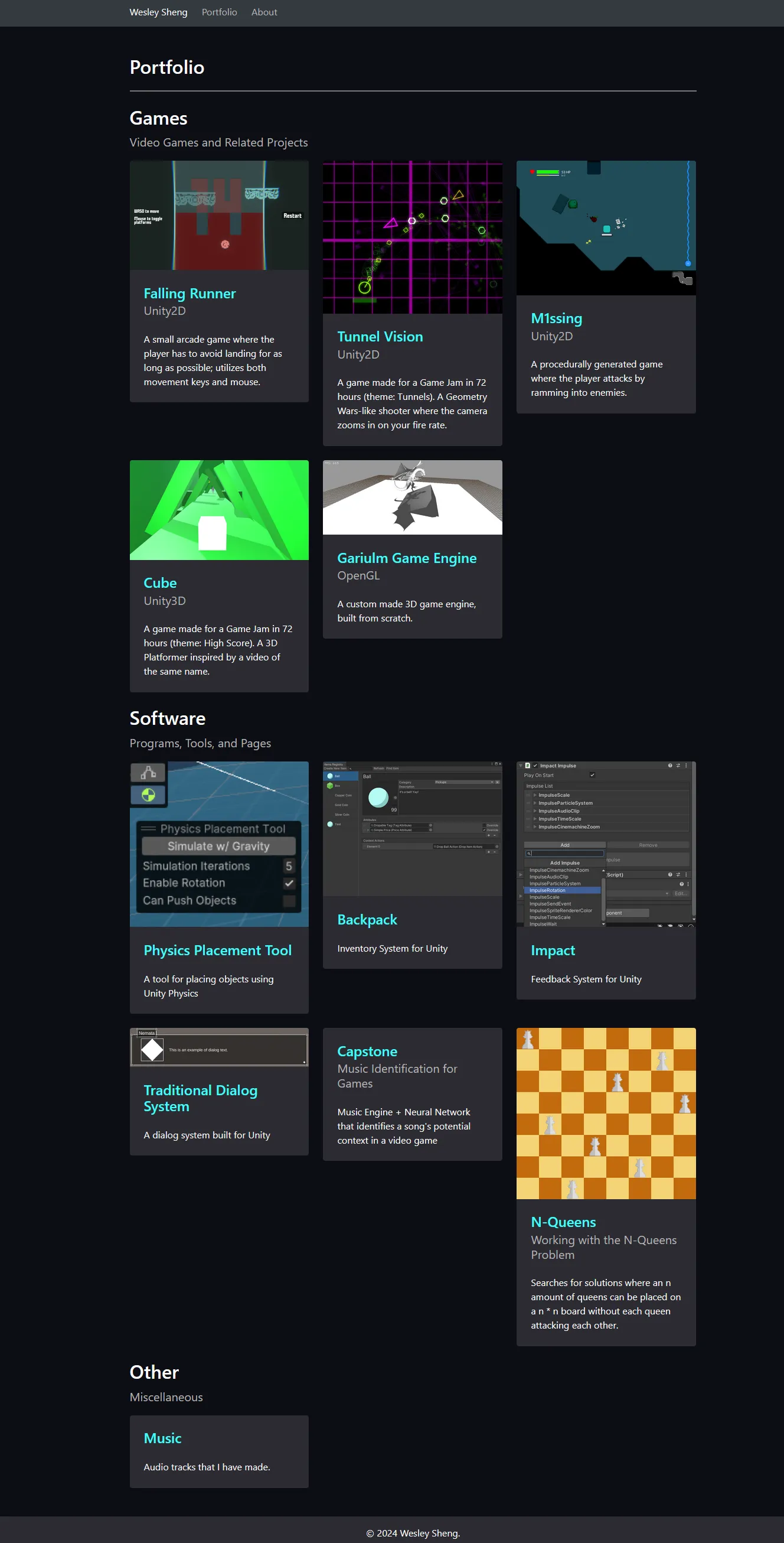784x1543 pixels.
Task: Click 'A tool for placing objects' description
Action: pyautogui.click(x=209, y=986)
